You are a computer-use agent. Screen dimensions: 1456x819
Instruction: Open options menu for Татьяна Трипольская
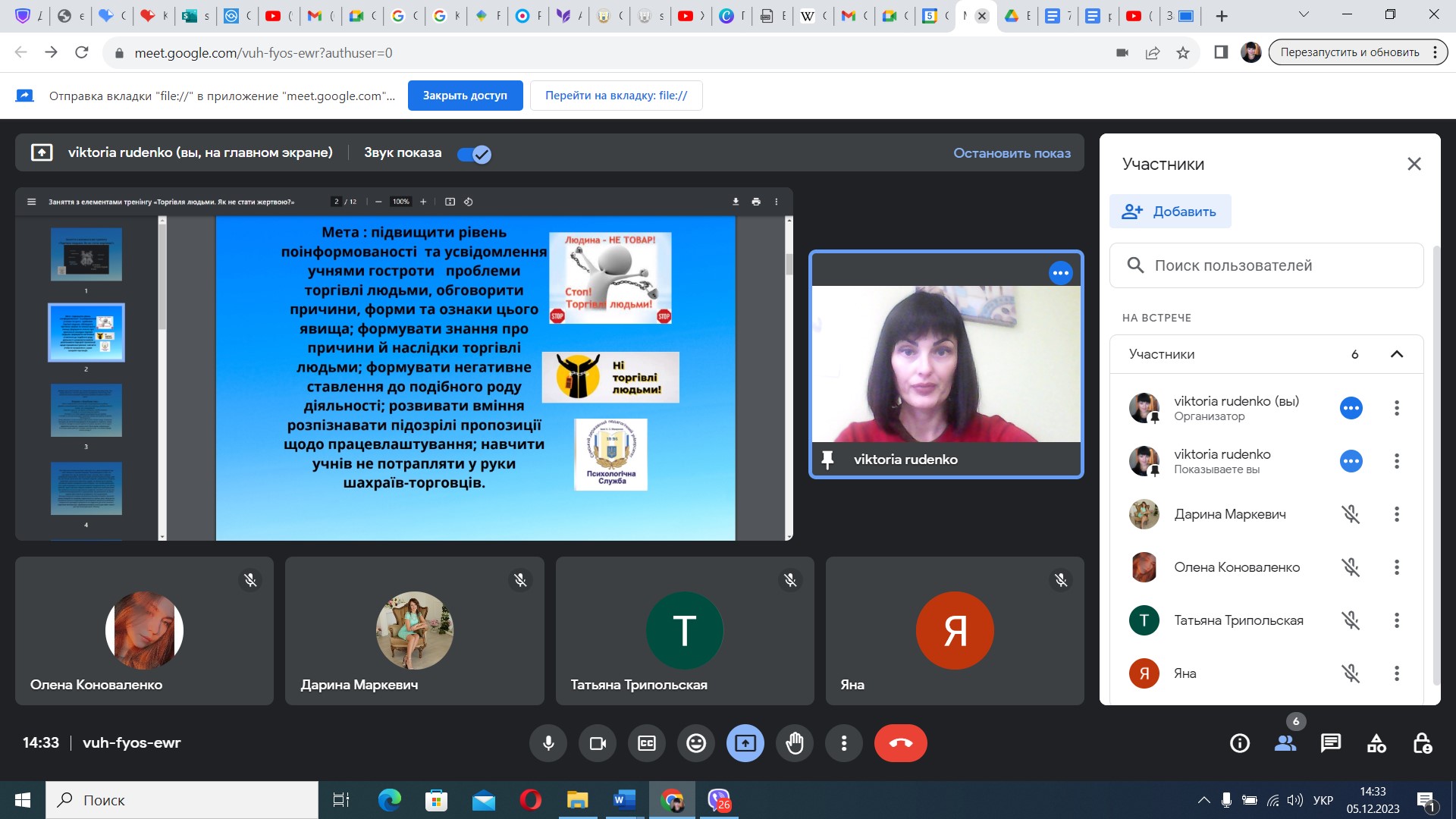(x=1397, y=620)
